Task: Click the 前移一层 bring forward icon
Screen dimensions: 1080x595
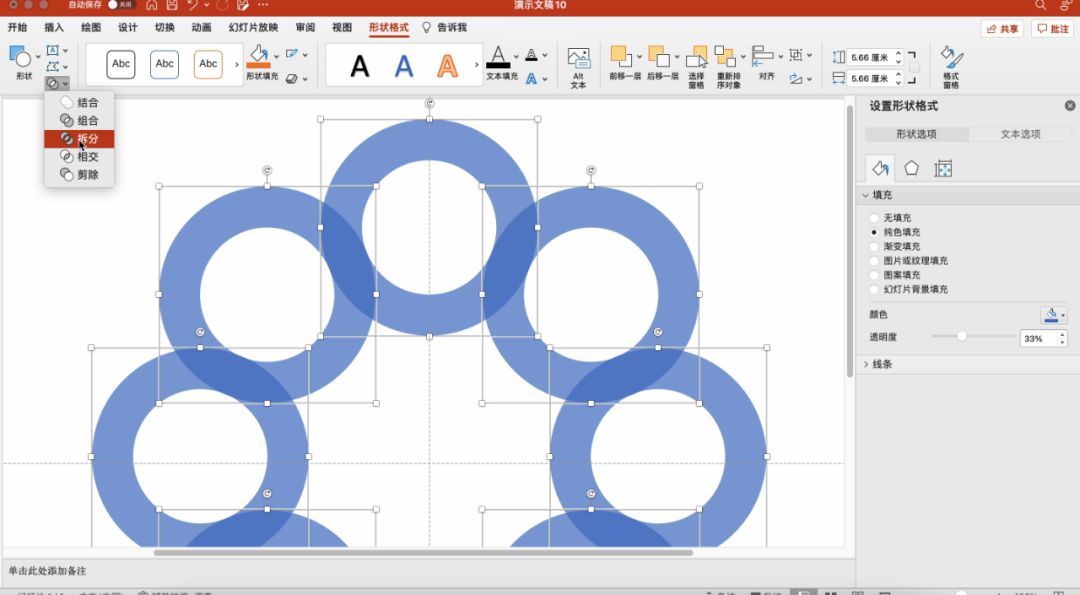Action: coord(621,56)
